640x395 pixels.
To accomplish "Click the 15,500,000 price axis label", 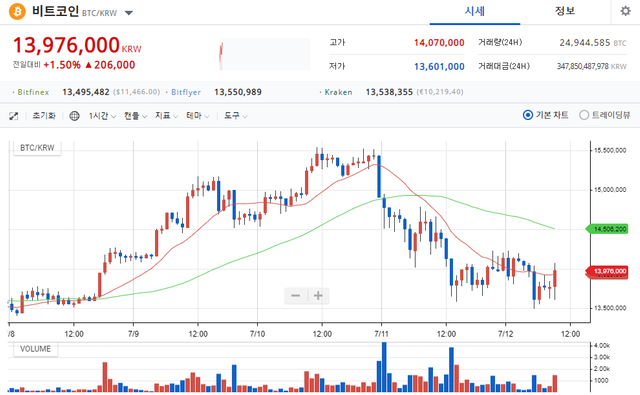I will [x=610, y=151].
